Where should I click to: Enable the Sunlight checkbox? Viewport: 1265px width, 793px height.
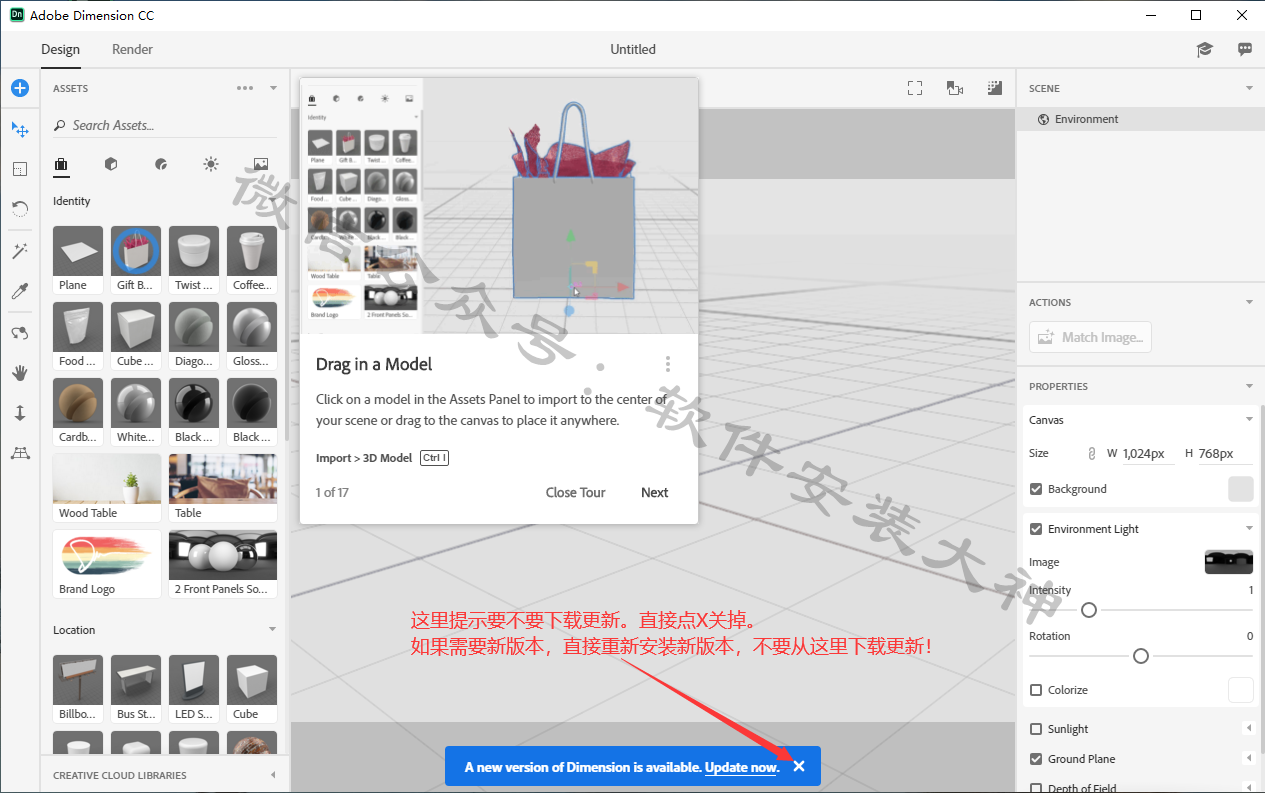(1036, 729)
